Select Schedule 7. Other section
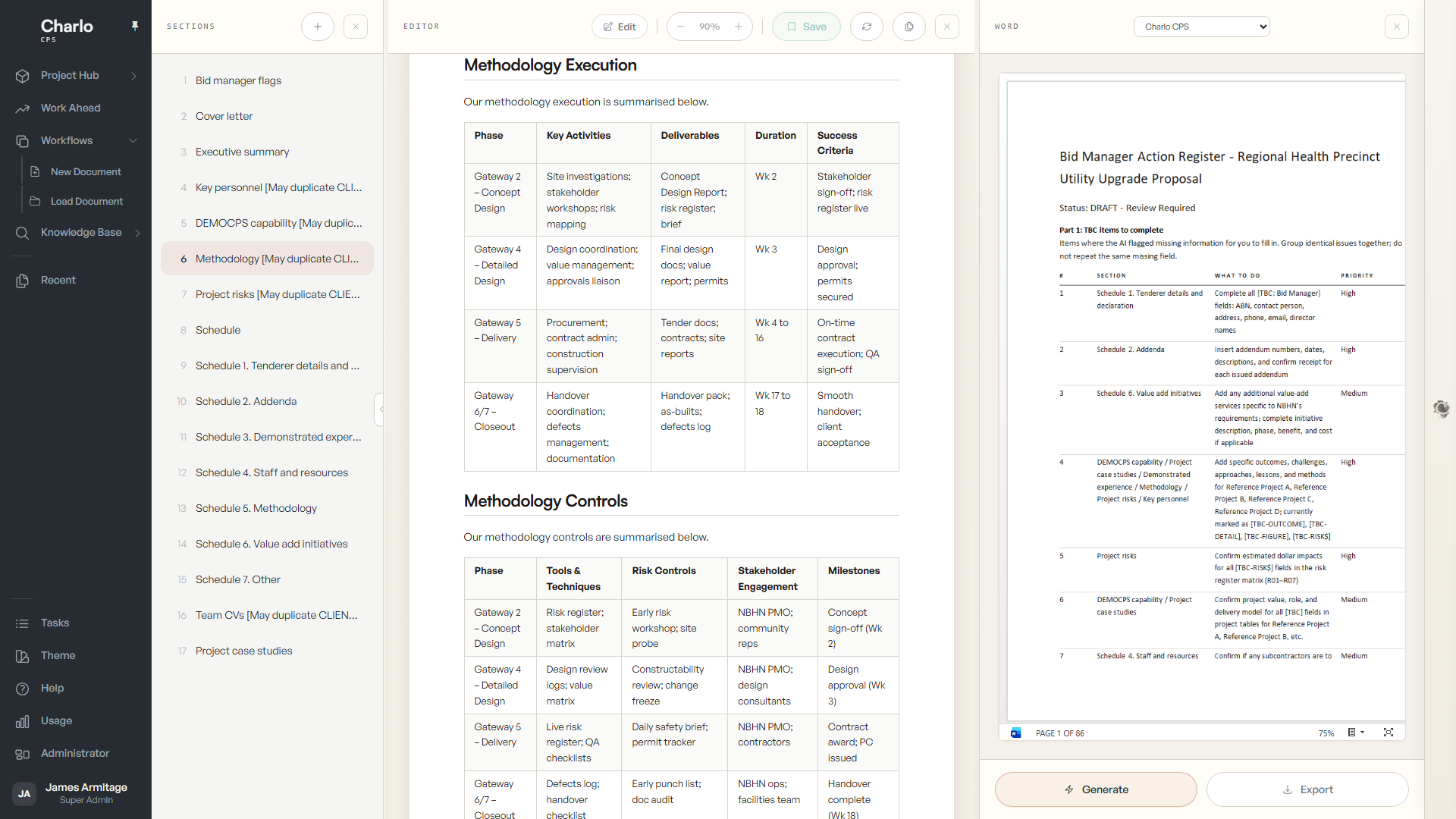The height and width of the screenshot is (819, 1456). [267, 579]
